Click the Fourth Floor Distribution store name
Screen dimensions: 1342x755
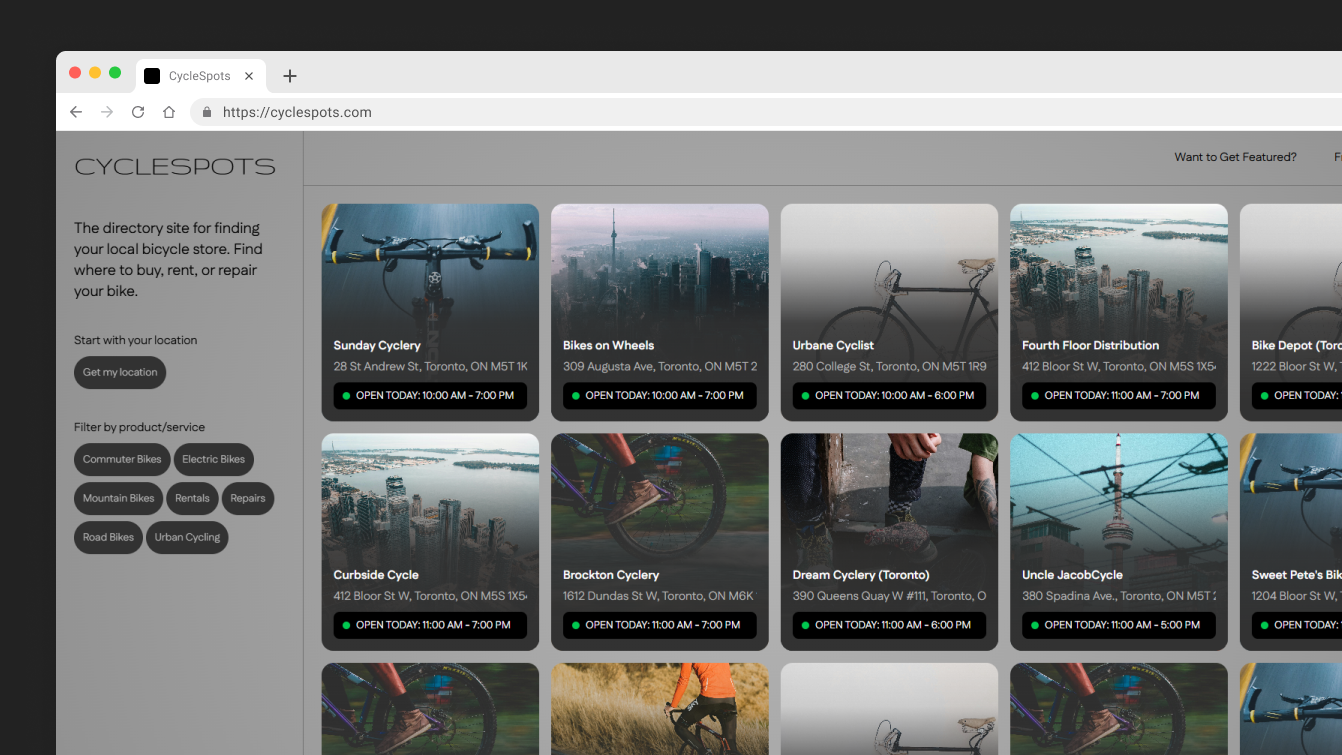coord(1090,345)
